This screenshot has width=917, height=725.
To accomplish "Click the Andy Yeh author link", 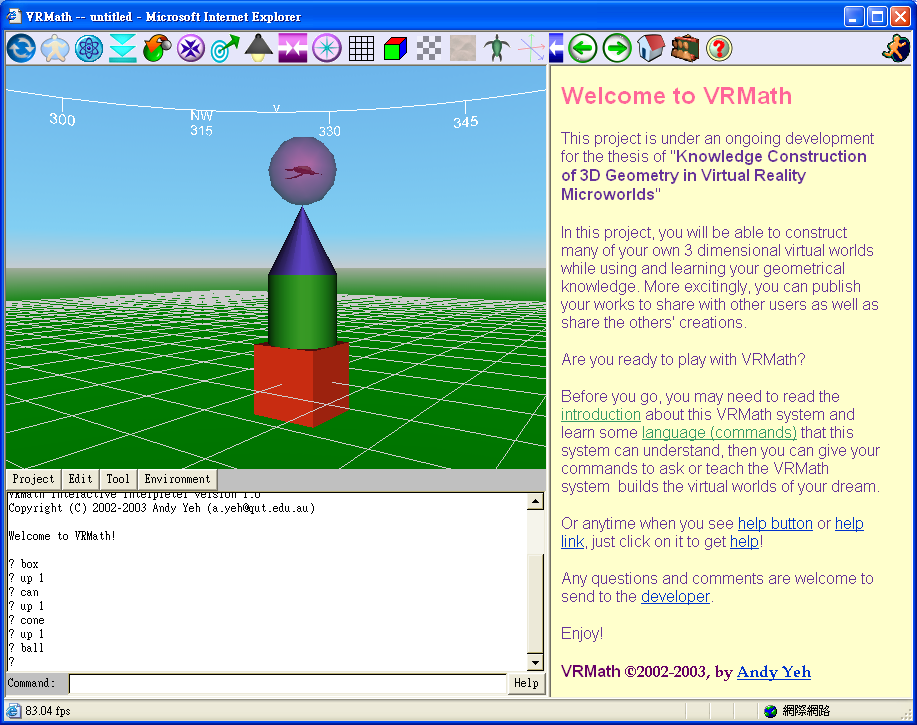I will tap(773, 672).
